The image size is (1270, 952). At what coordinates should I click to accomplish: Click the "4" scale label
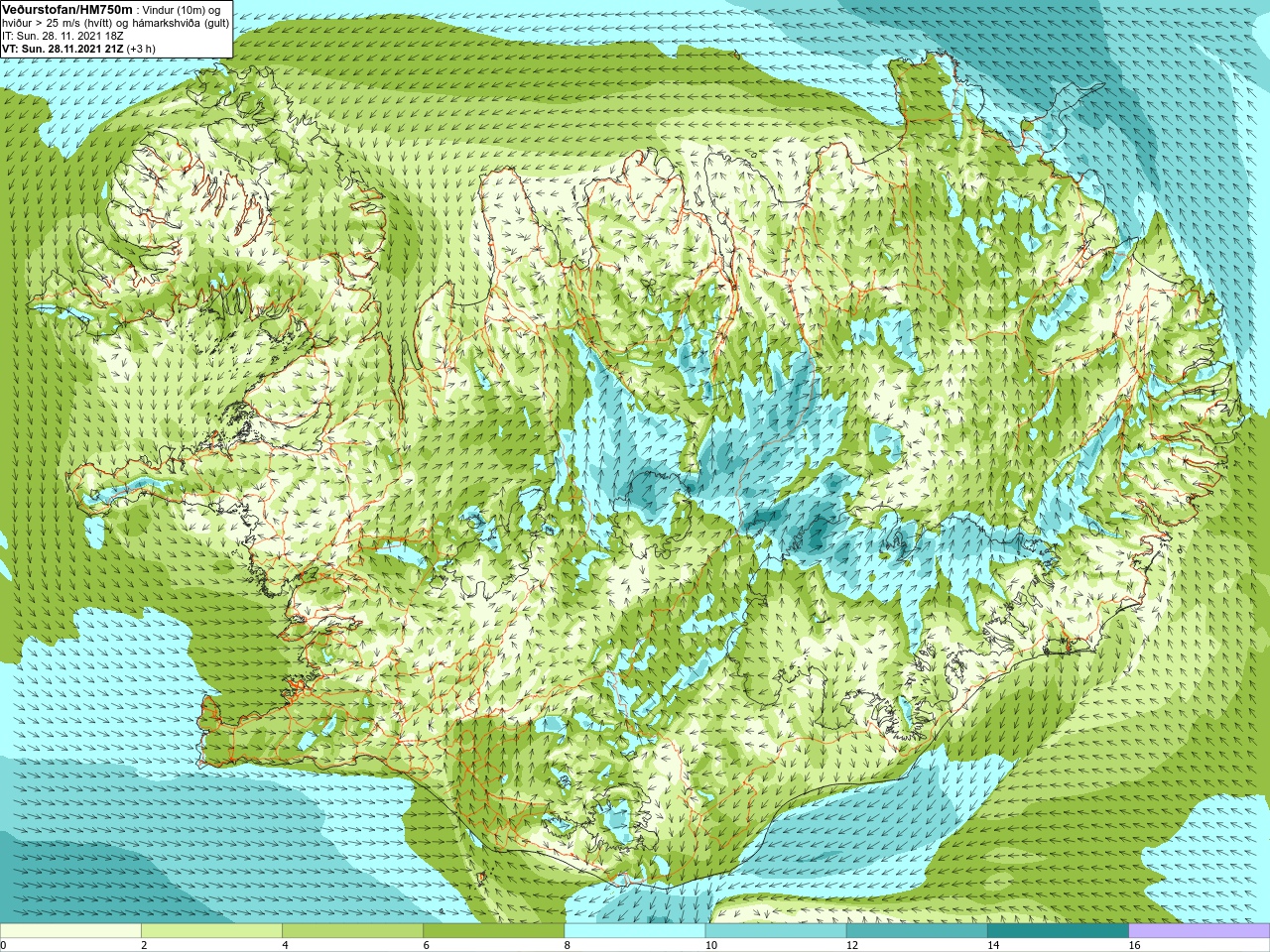[285, 945]
